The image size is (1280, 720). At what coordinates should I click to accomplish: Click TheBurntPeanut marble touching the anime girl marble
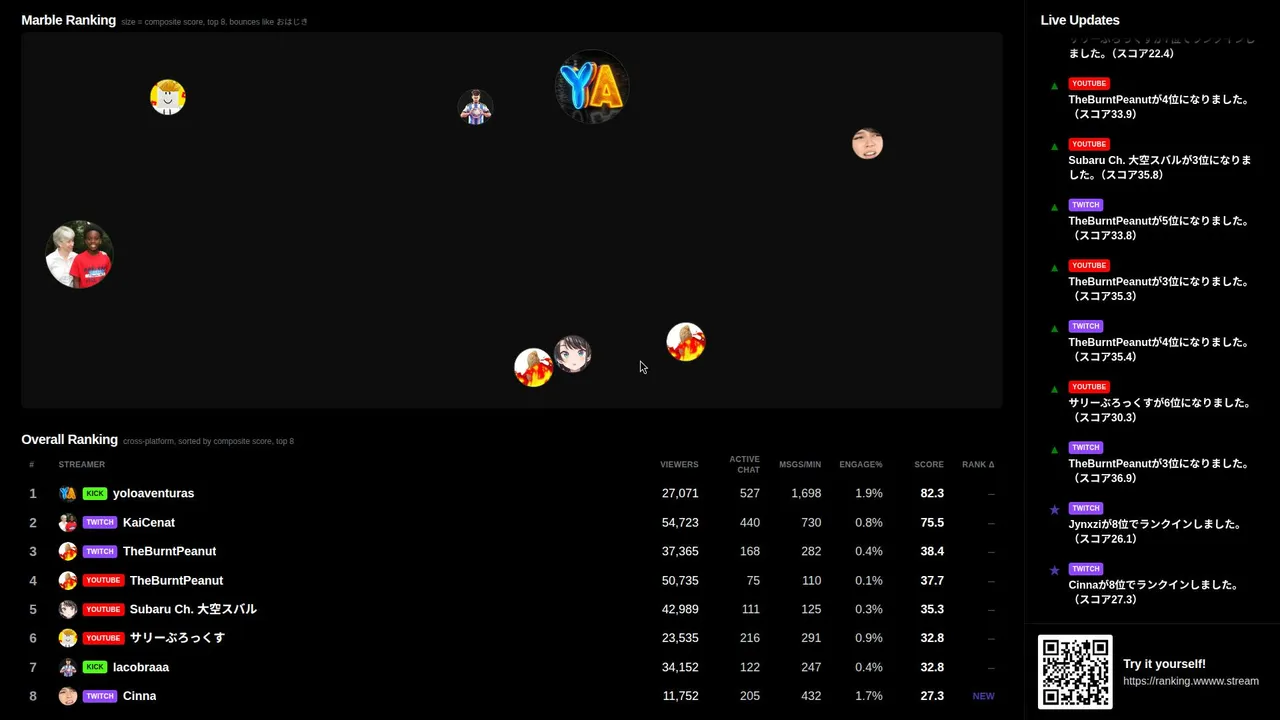[533, 367]
